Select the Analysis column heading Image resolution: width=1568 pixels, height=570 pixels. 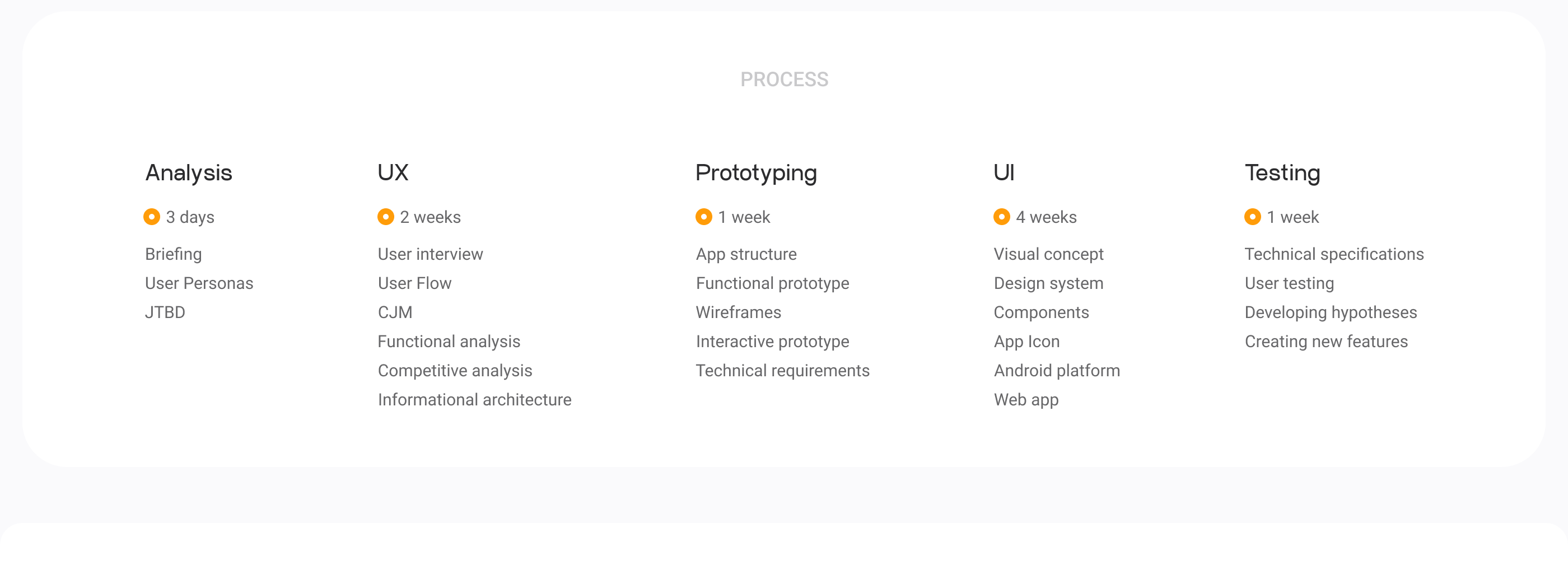[x=189, y=174]
